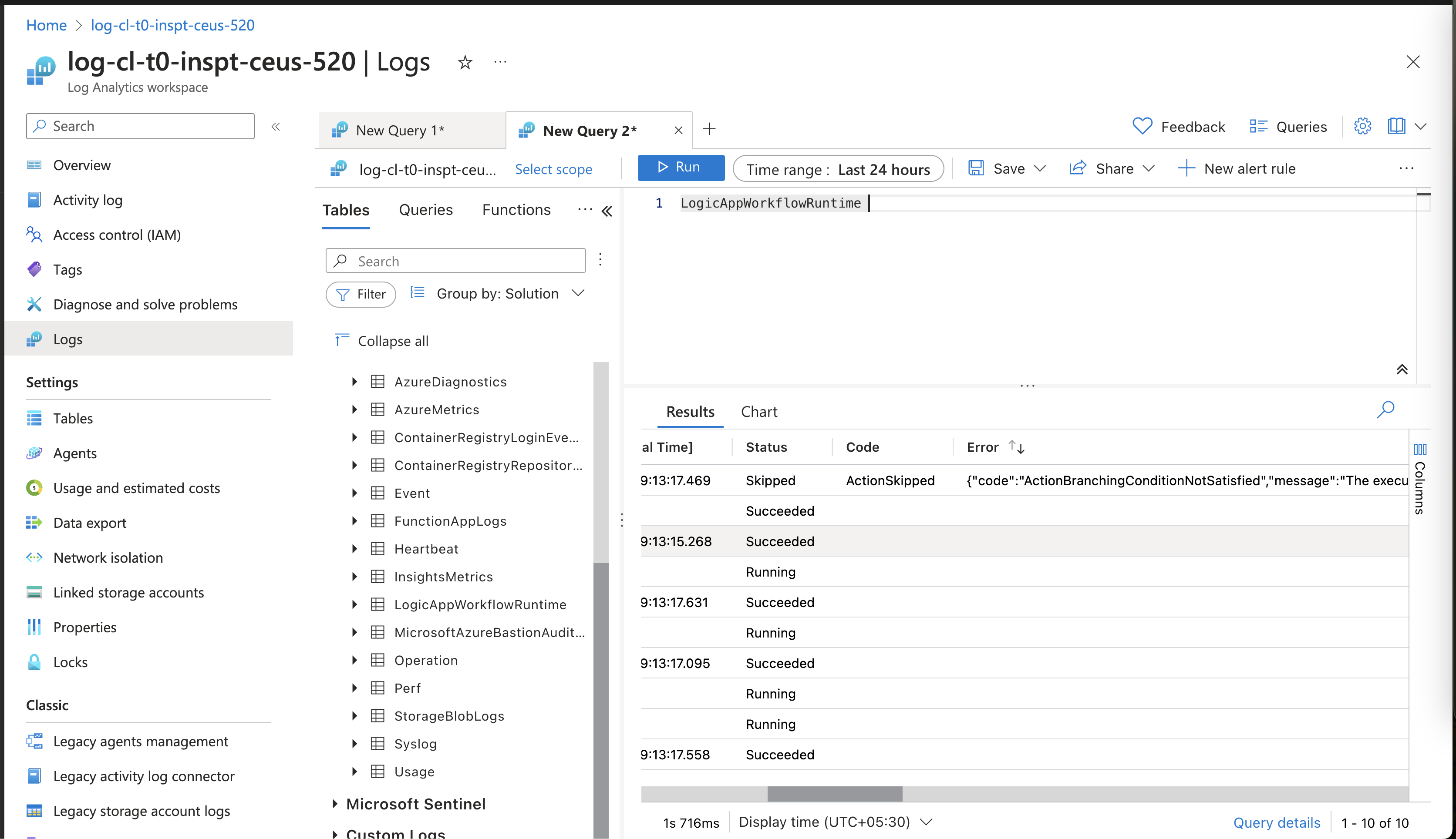Focus the tables Search field

[x=455, y=261]
